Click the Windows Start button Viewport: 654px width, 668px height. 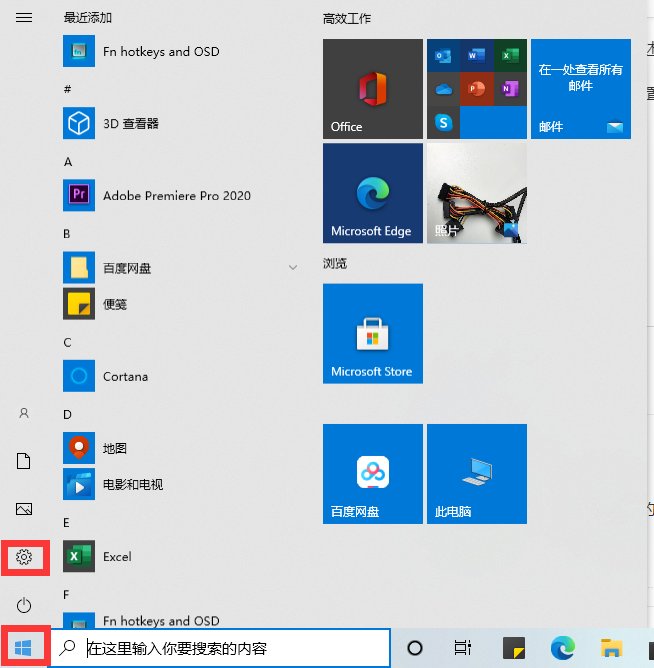23,648
